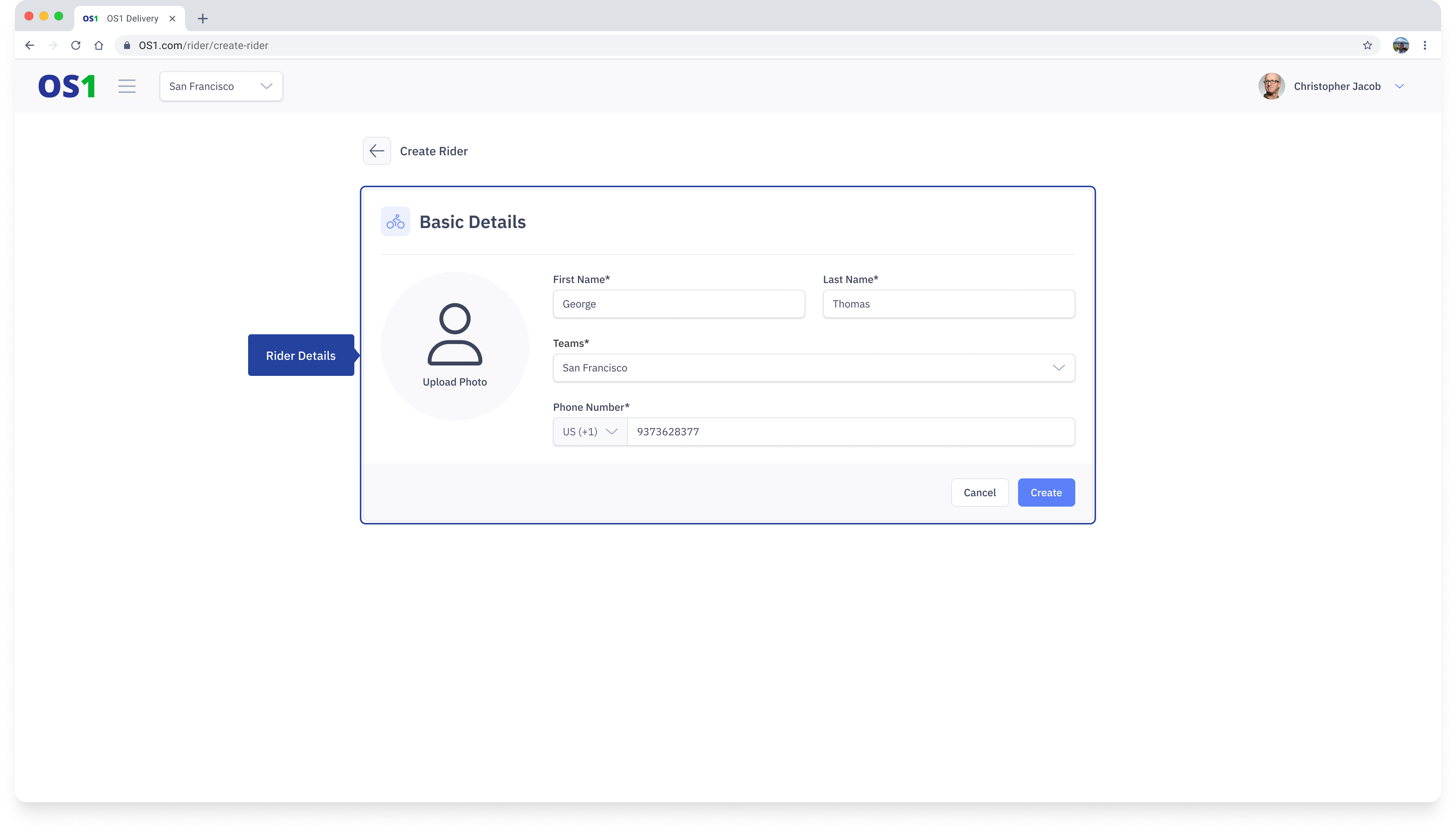This screenshot has height=832, width=1456.
Task: Click the OS1 logo in header
Action: 66,86
